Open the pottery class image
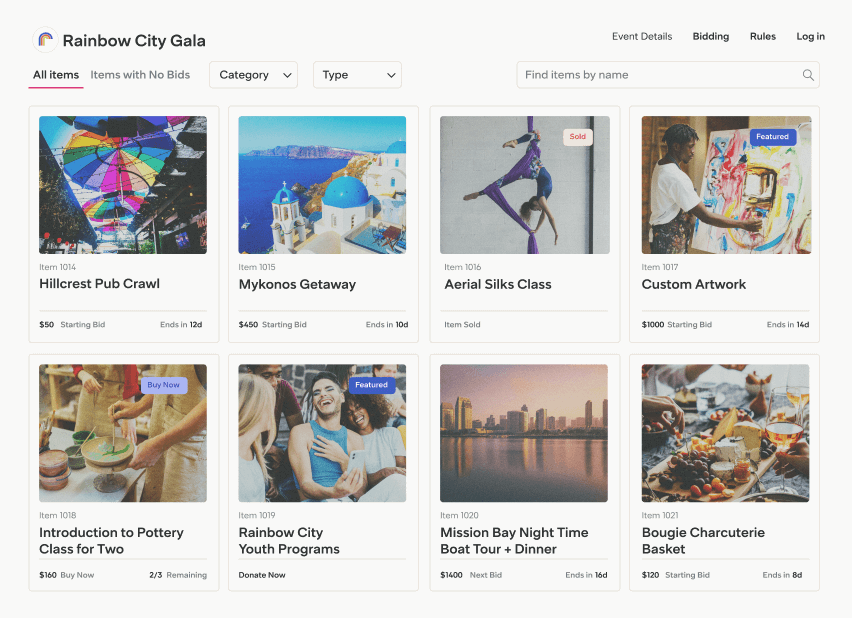Viewport: 852px width, 618px height. (123, 433)
